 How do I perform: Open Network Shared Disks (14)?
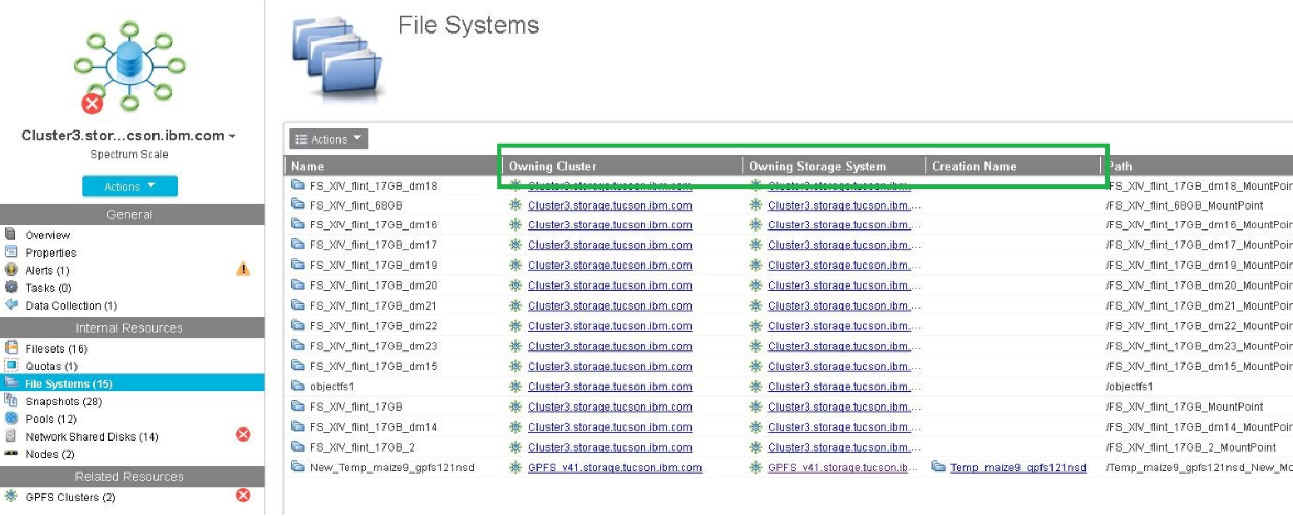tap(92, 437)
